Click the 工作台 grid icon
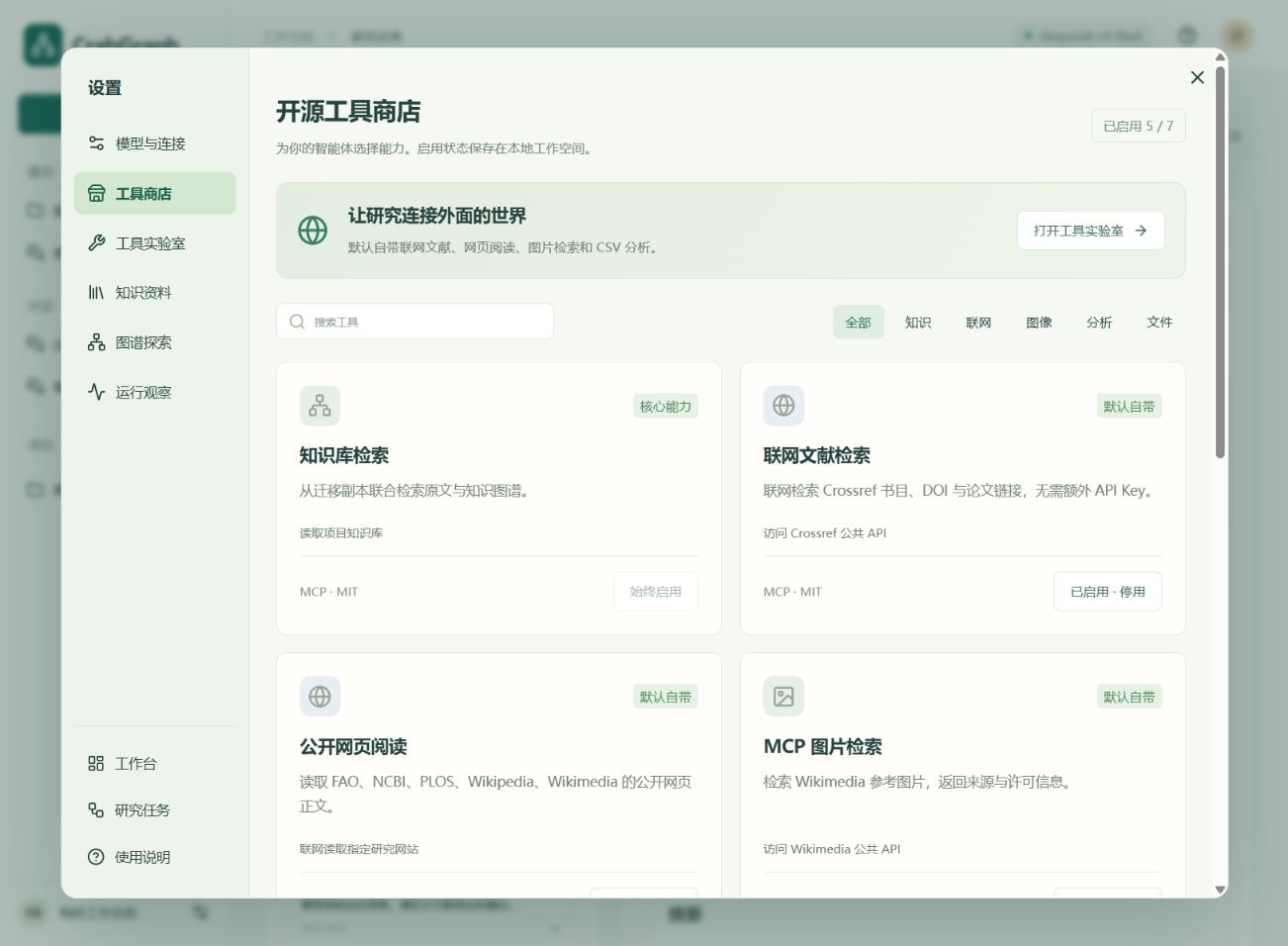This screenshot has height=946, width=1288. tap(96, 763)
